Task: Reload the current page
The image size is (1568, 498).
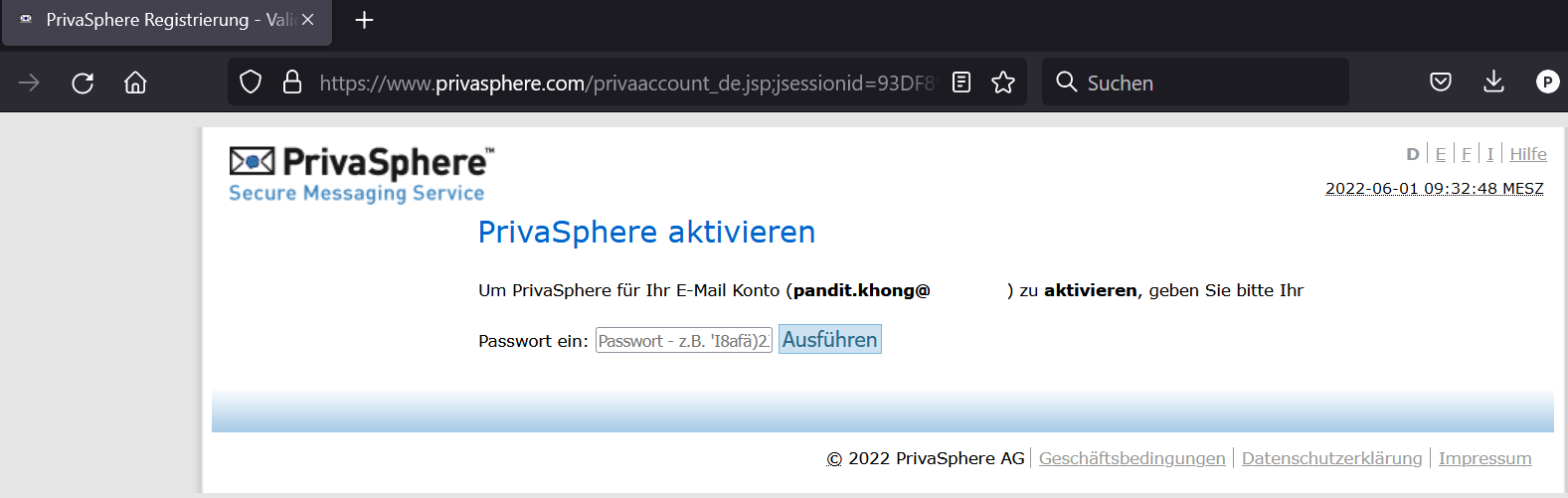Action: pyautogui.click(x=83, y=83)
